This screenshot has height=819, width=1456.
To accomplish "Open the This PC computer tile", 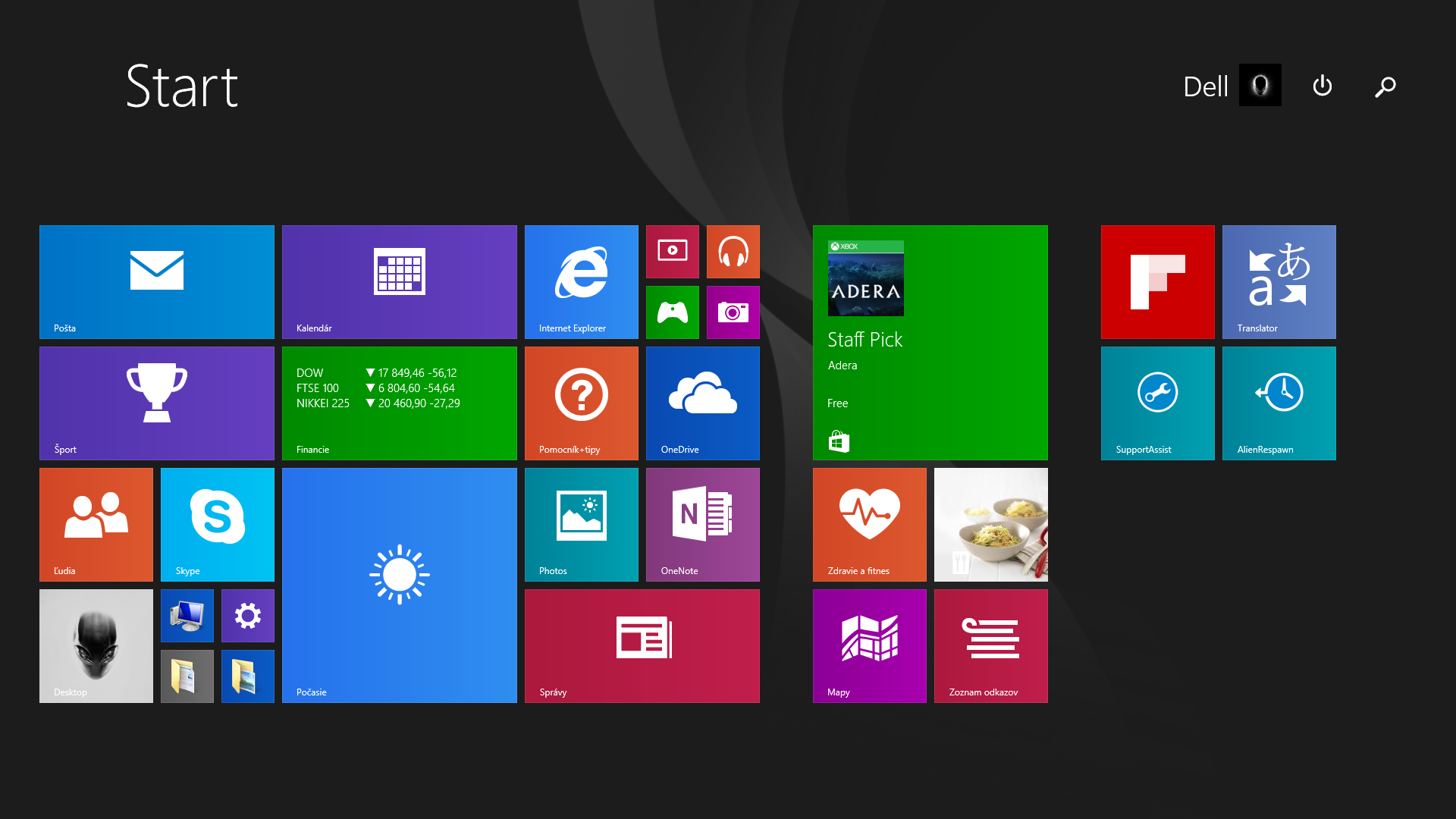I will 187,616.
